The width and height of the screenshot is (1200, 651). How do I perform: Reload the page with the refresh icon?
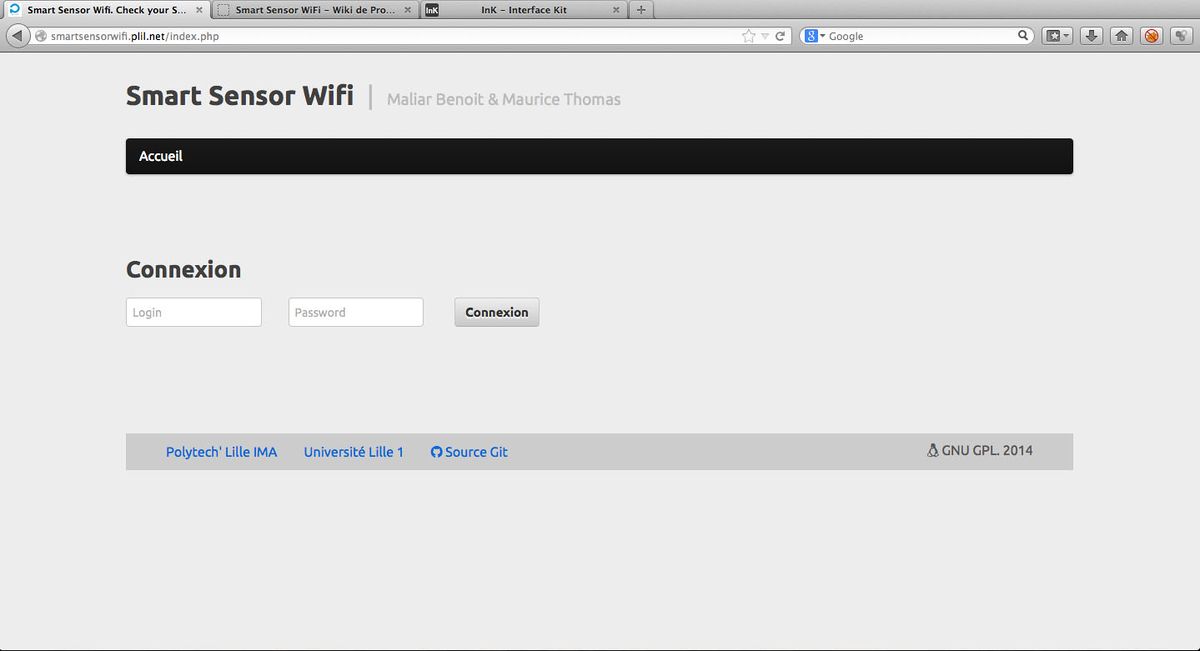point(780,36)
